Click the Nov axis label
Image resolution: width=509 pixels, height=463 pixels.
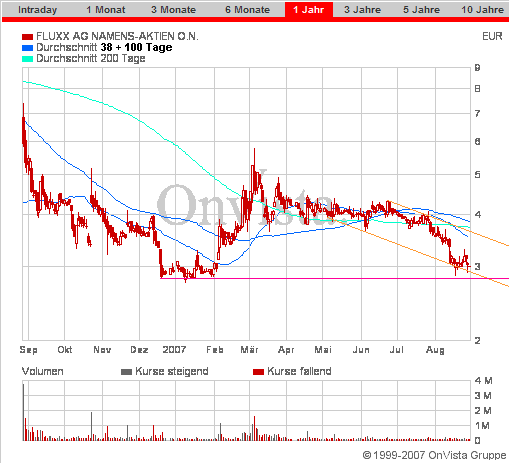(102, 349)
